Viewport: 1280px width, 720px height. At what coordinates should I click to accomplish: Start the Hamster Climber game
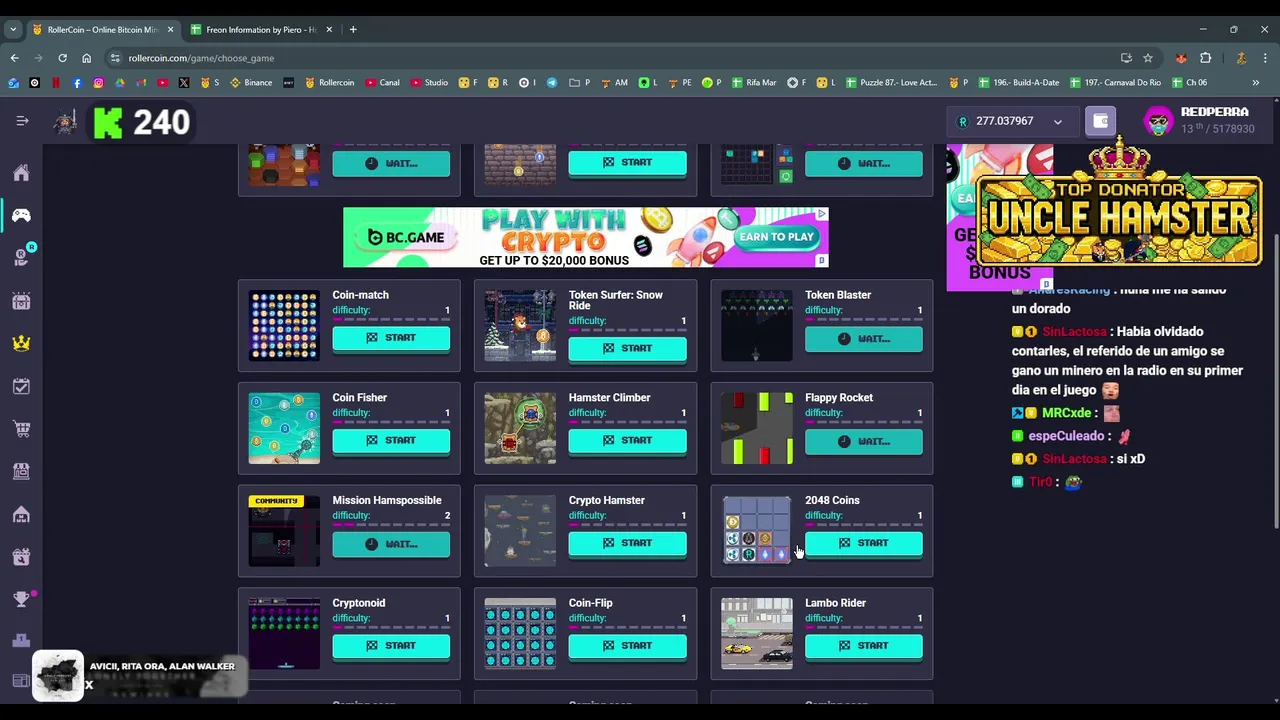(627, 440)
